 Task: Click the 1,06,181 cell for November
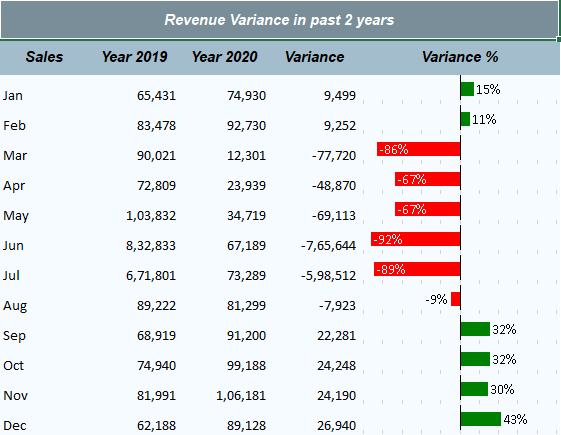pos(241,396)
